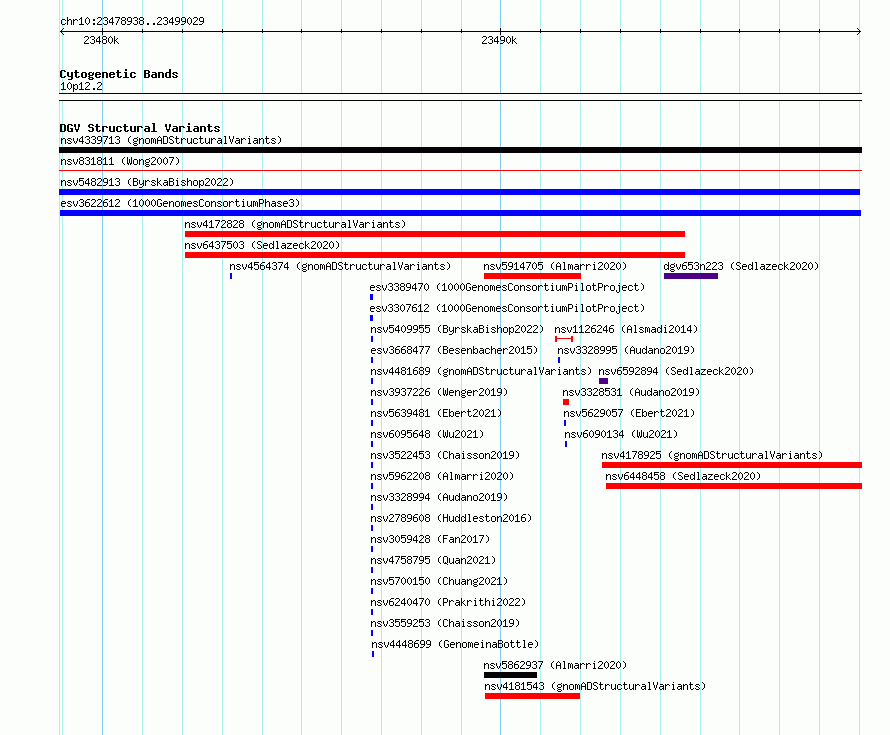
Task: Select nsv3559253 (Chaisson2019) label
Action: 445,623
